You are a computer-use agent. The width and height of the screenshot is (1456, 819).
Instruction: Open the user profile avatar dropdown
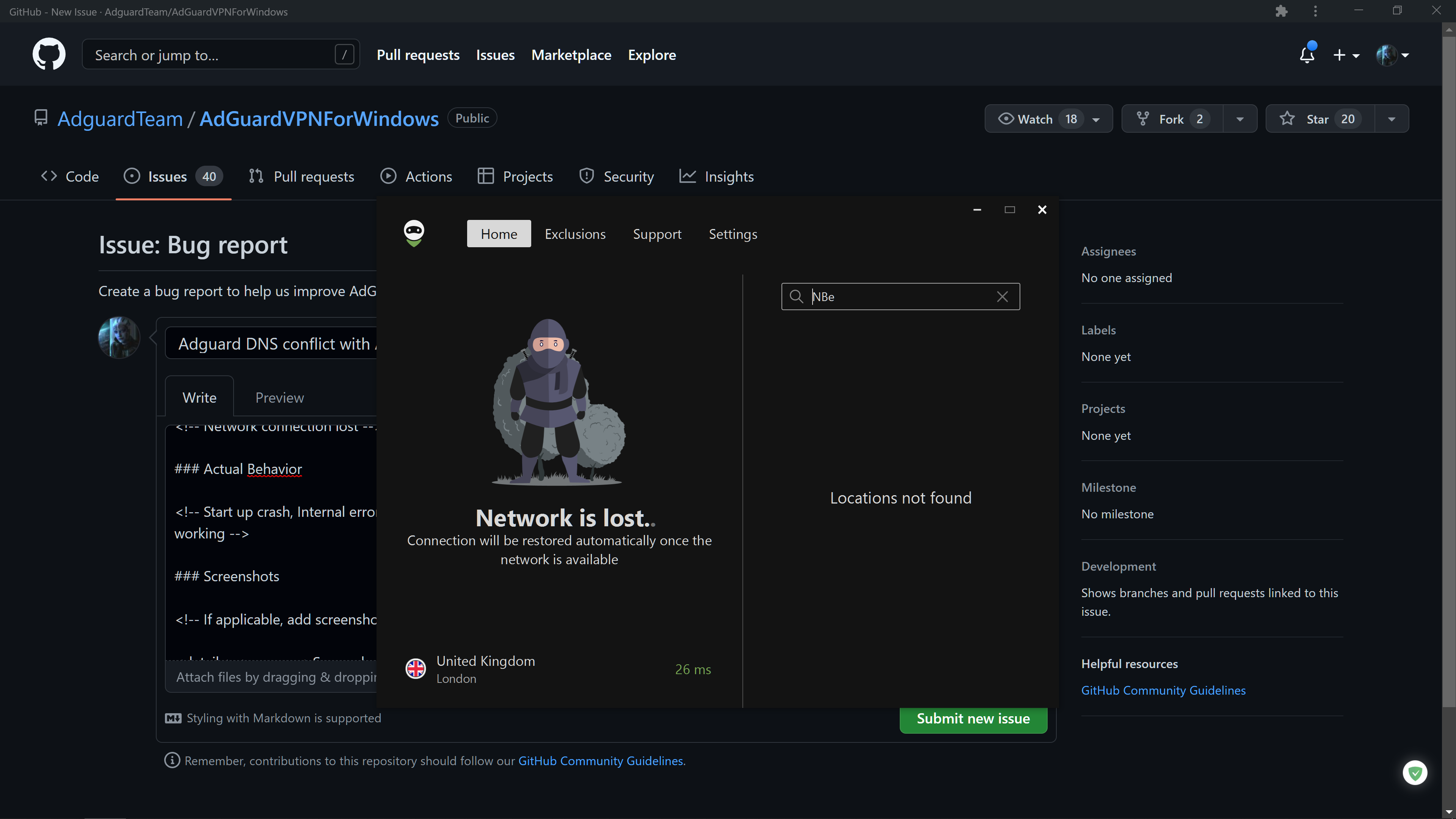(x=1392, y=55)
